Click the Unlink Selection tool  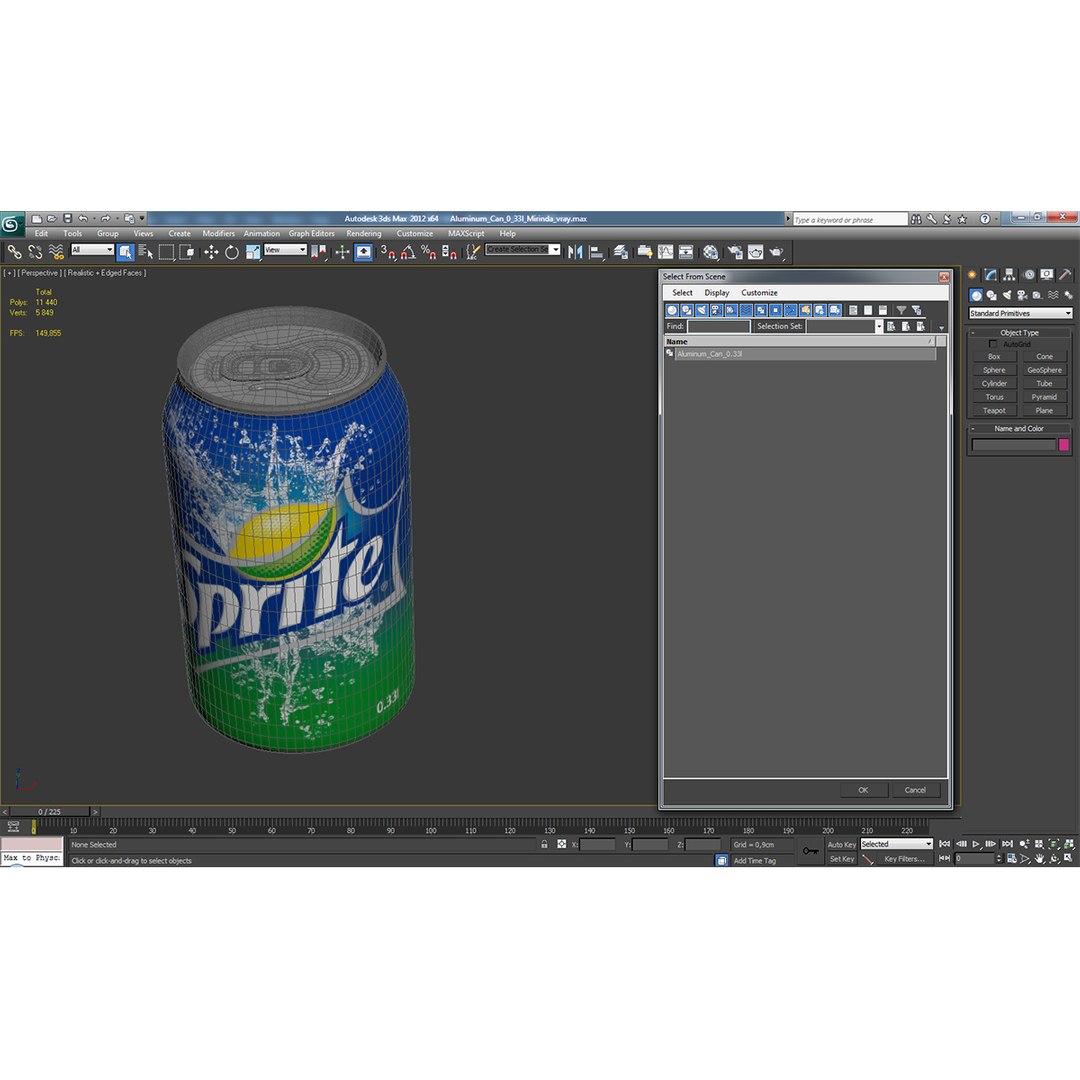35,252
